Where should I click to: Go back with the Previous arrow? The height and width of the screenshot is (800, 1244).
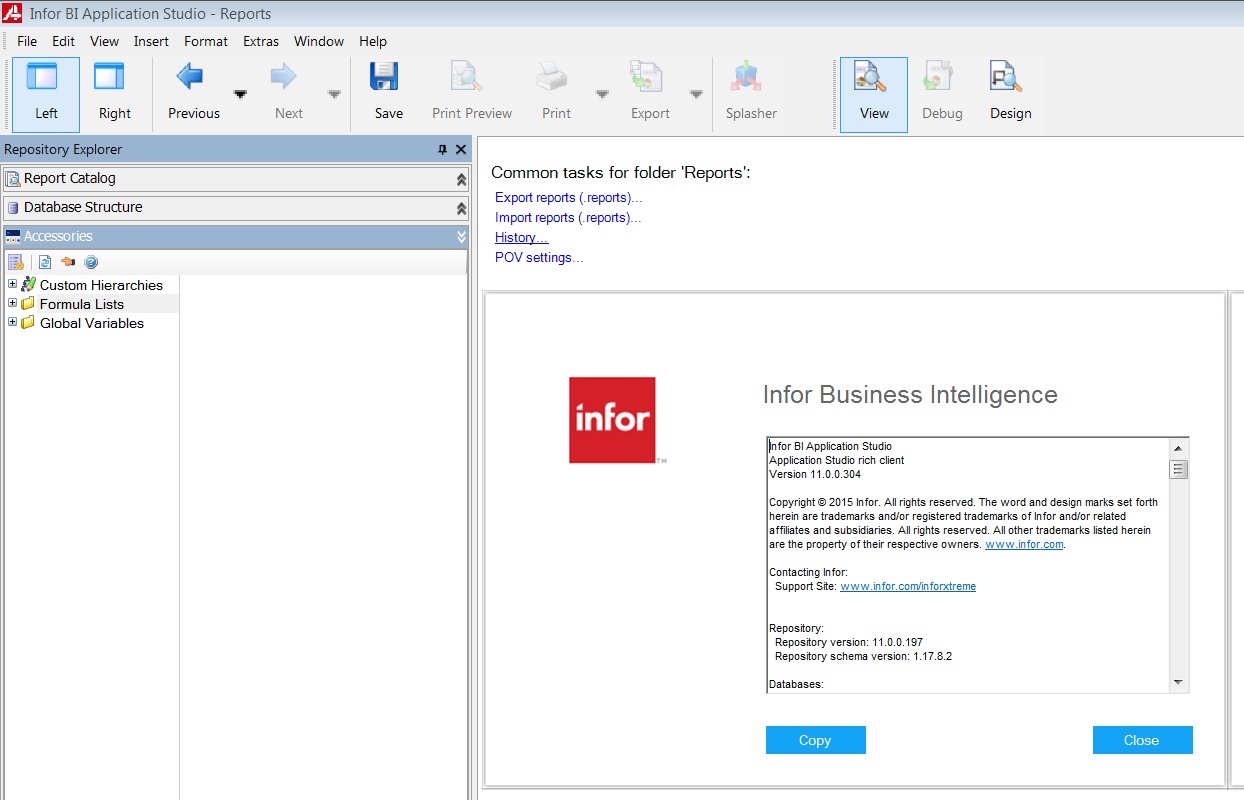[x=190, y=76]
